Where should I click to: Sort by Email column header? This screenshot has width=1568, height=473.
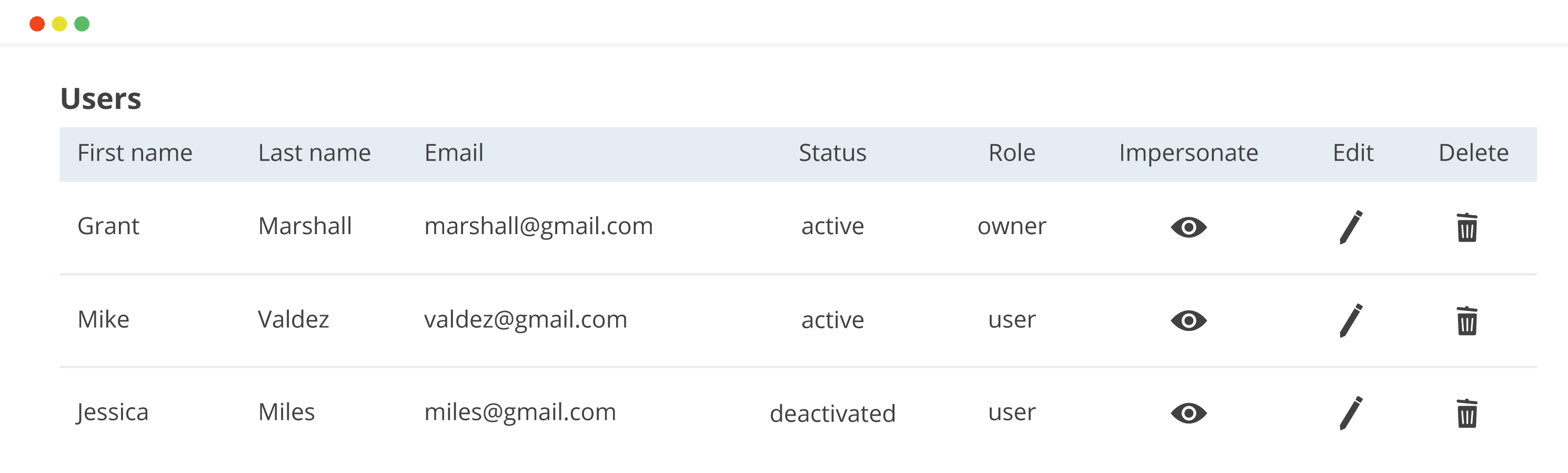pos(454,153)
